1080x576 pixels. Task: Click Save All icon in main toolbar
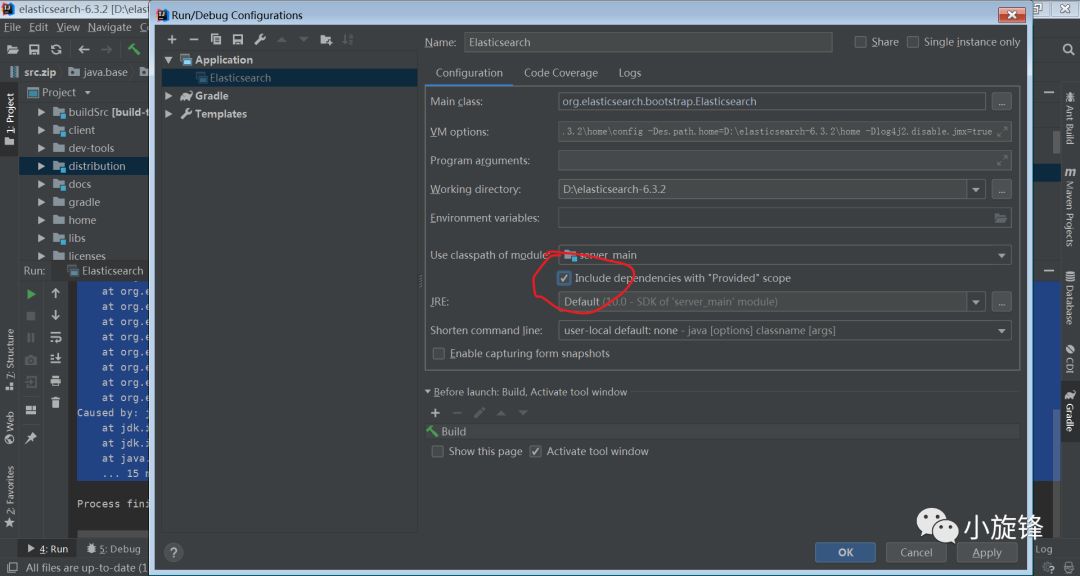[x=34, y=50]
